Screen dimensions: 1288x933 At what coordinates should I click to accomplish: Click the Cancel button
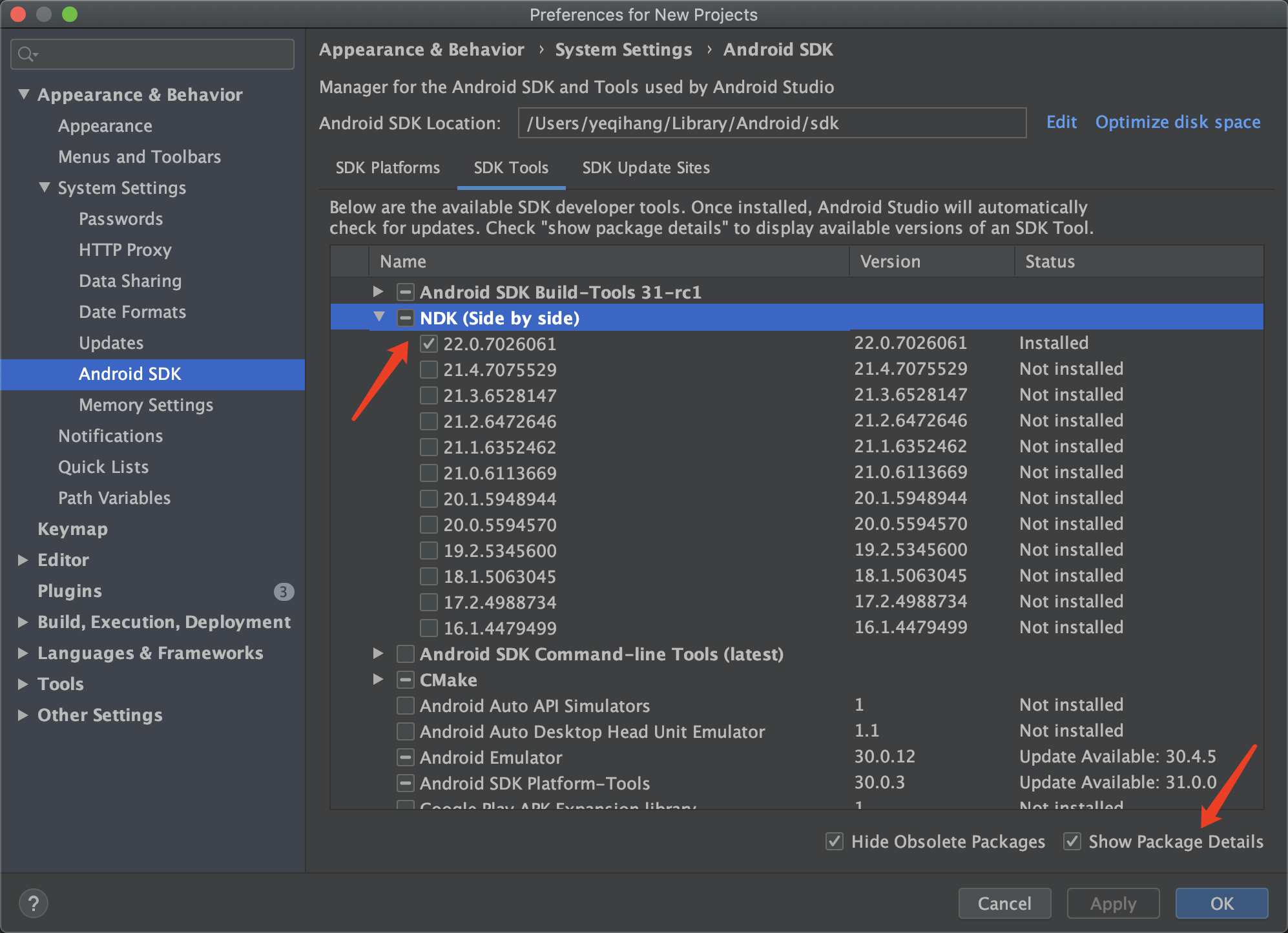pyautogui.click(x=1004, y=903)
